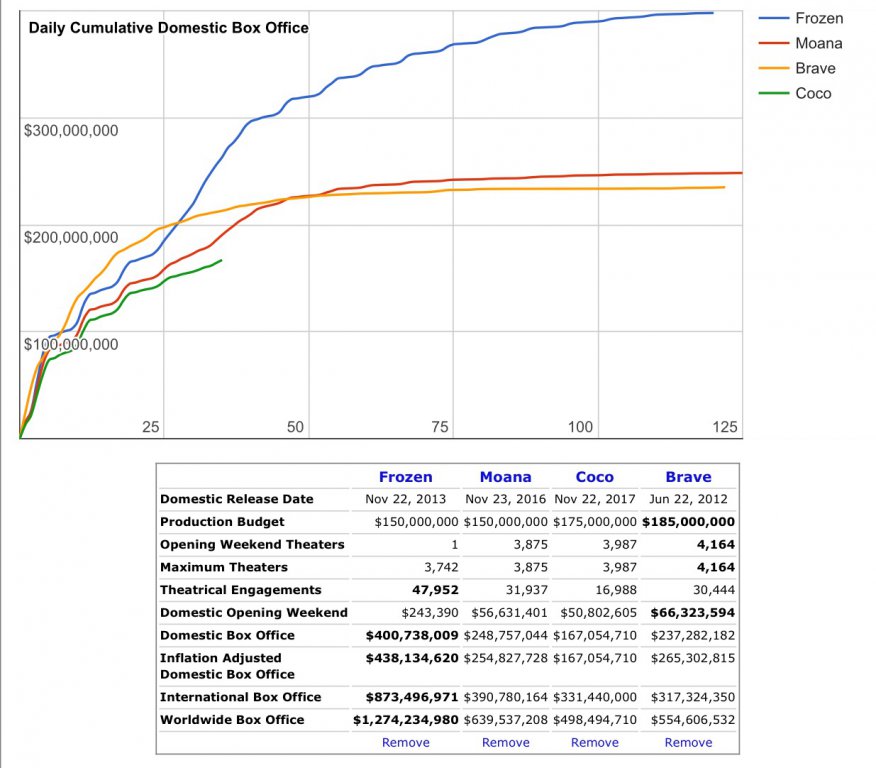Image resolution: width=876 pixels, height=768 pixels.
Task: Remove Coco from the comparison table
Action: (x=594, y=743)
